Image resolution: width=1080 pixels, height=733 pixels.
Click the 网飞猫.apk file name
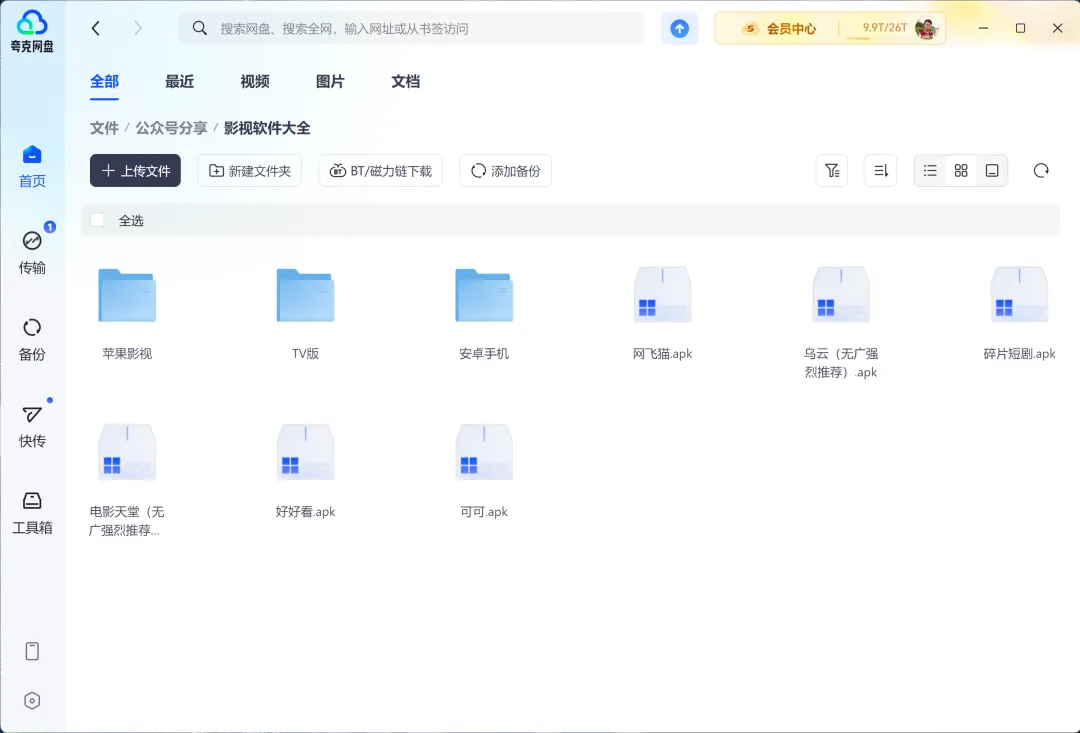663,353
